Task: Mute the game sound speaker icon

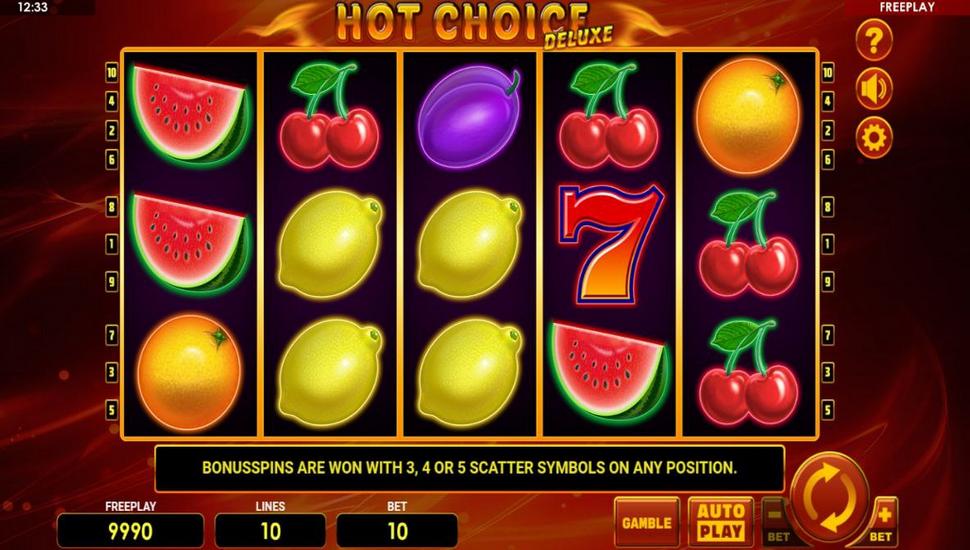Action: click(873, 88)
